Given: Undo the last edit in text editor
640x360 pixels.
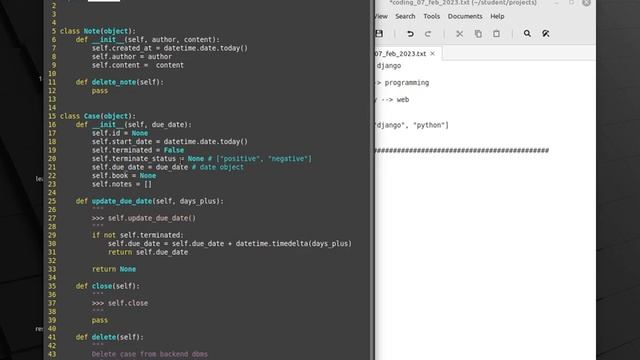Looking at the screenshot, I should click(x=410, y=34).
